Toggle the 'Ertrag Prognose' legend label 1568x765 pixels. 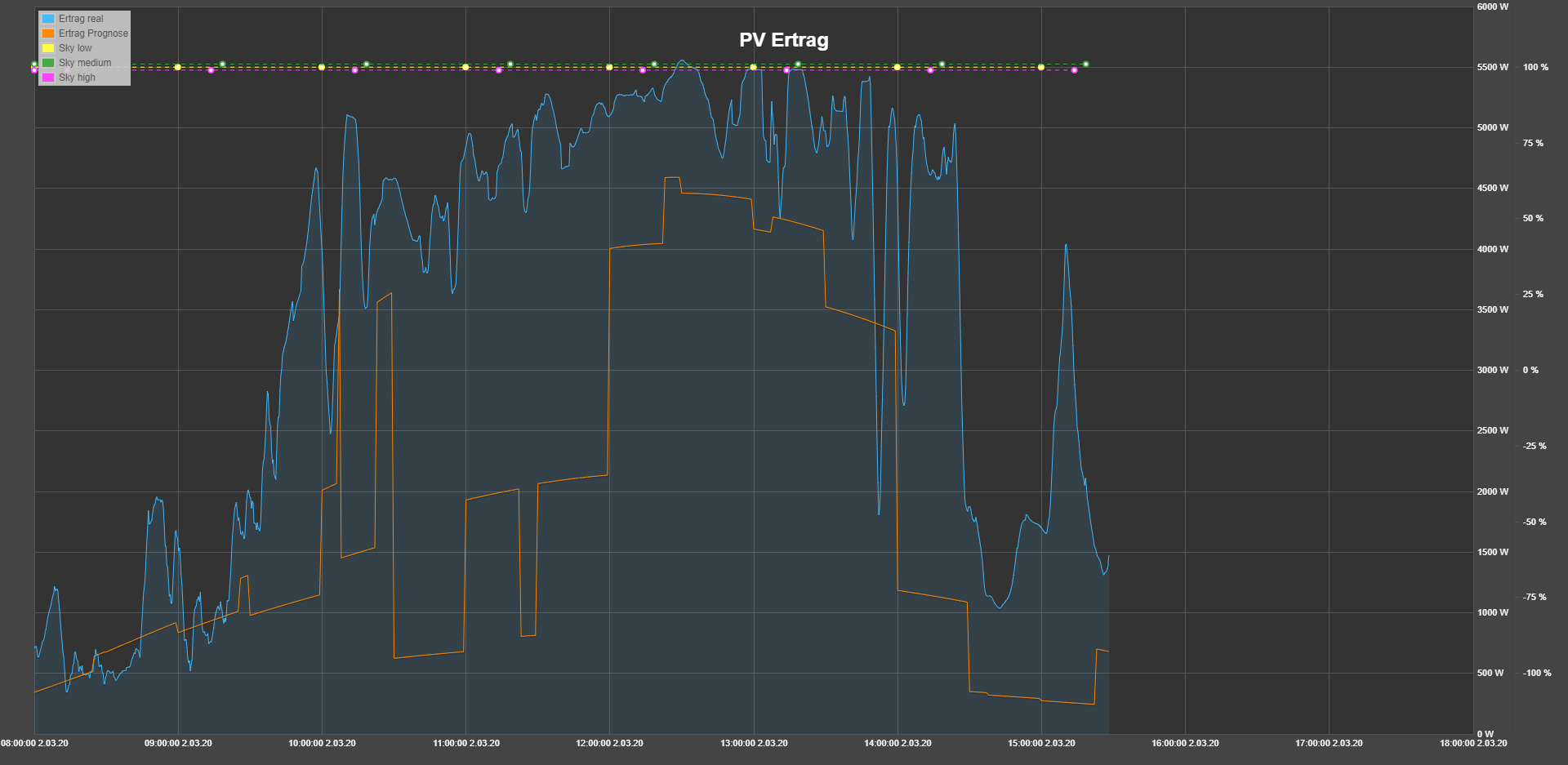[x=93, y=33]
